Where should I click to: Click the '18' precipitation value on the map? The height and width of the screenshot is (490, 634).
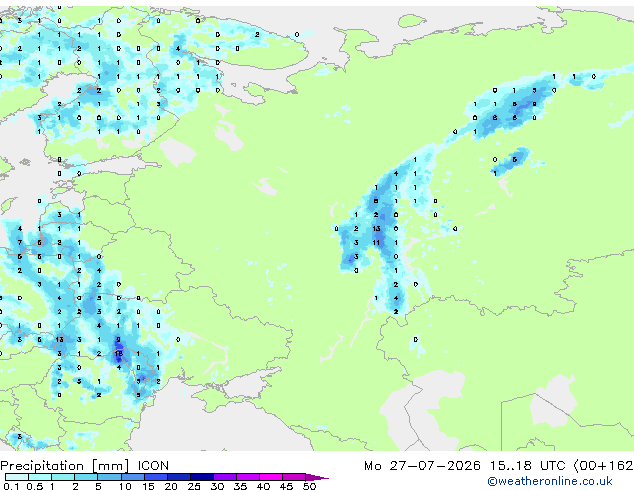[x=118, y=354]
